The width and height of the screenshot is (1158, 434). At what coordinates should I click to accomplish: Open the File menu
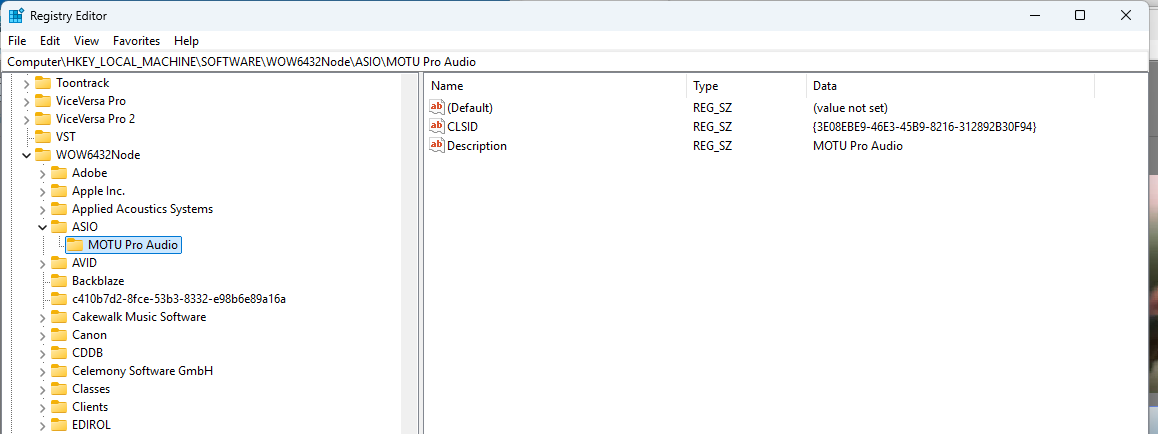click(x=17, y=41)
